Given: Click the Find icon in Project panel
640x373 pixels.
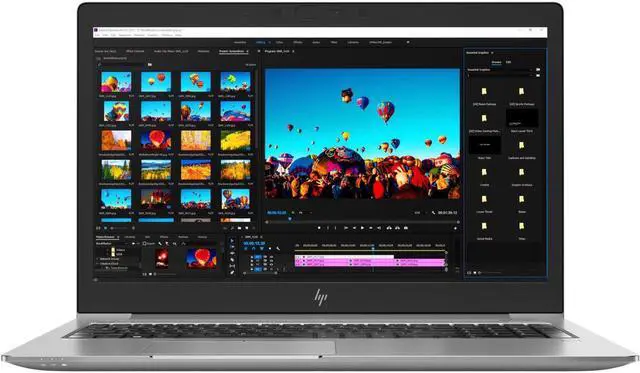Looking at the screenshot, I should [233, 228].
